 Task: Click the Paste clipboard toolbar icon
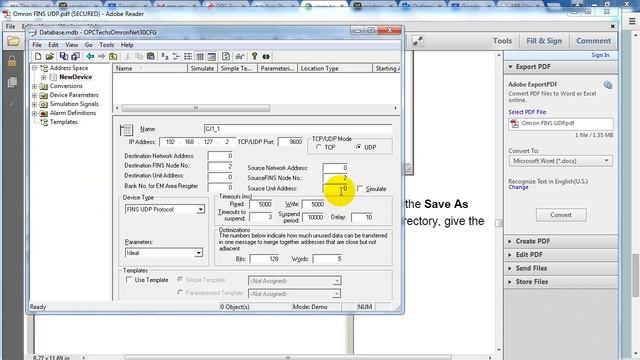pos(151,56)
